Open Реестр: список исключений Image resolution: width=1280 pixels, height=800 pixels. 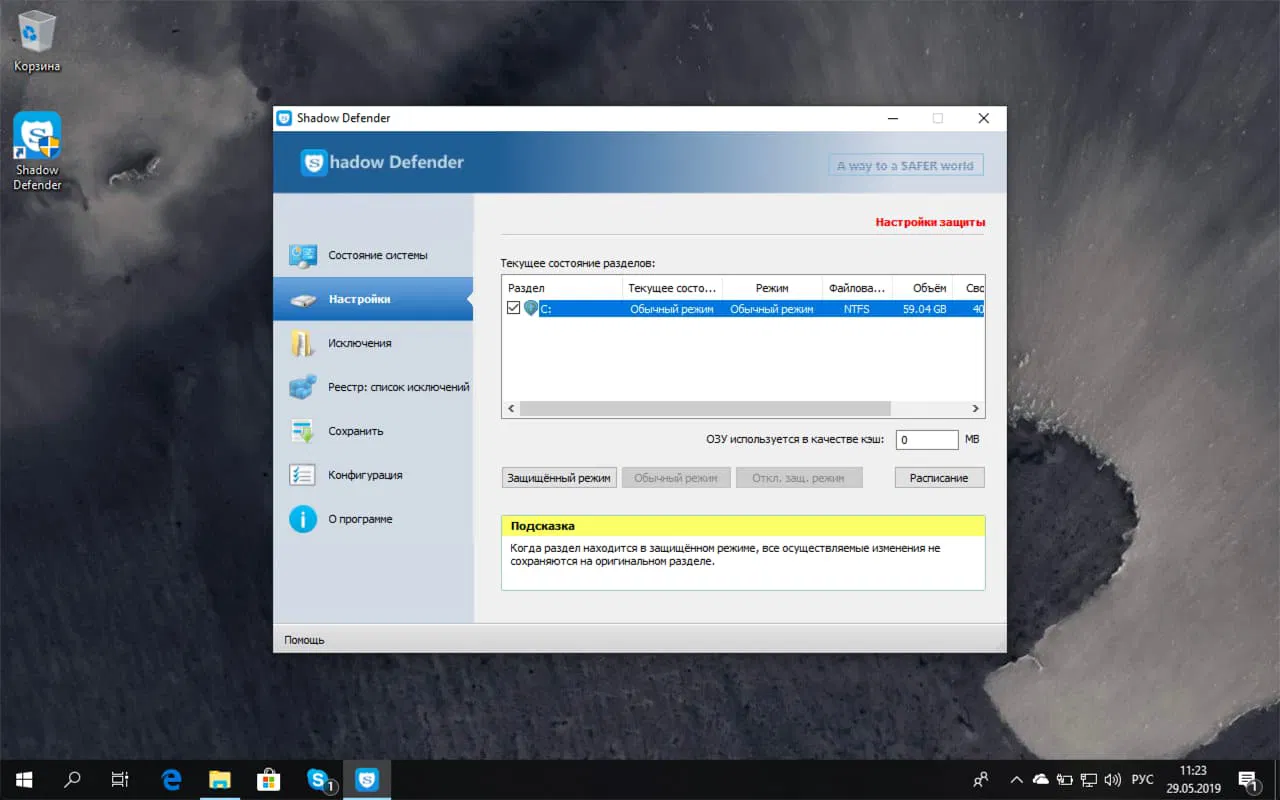pyautogui.click(x=373, y=387)
